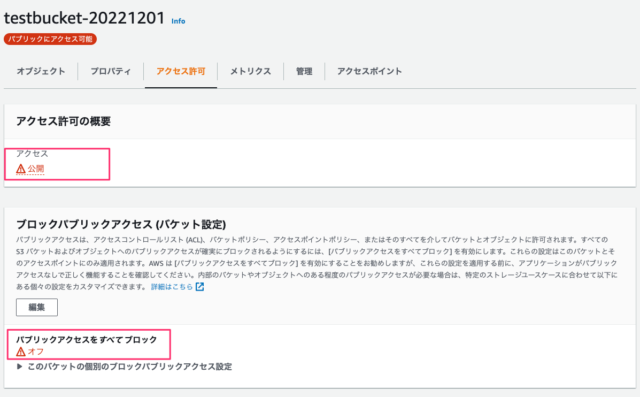Select the アクセス許可 tab
This screenshot has height=397, width=640.
click(x=181, y=71)
